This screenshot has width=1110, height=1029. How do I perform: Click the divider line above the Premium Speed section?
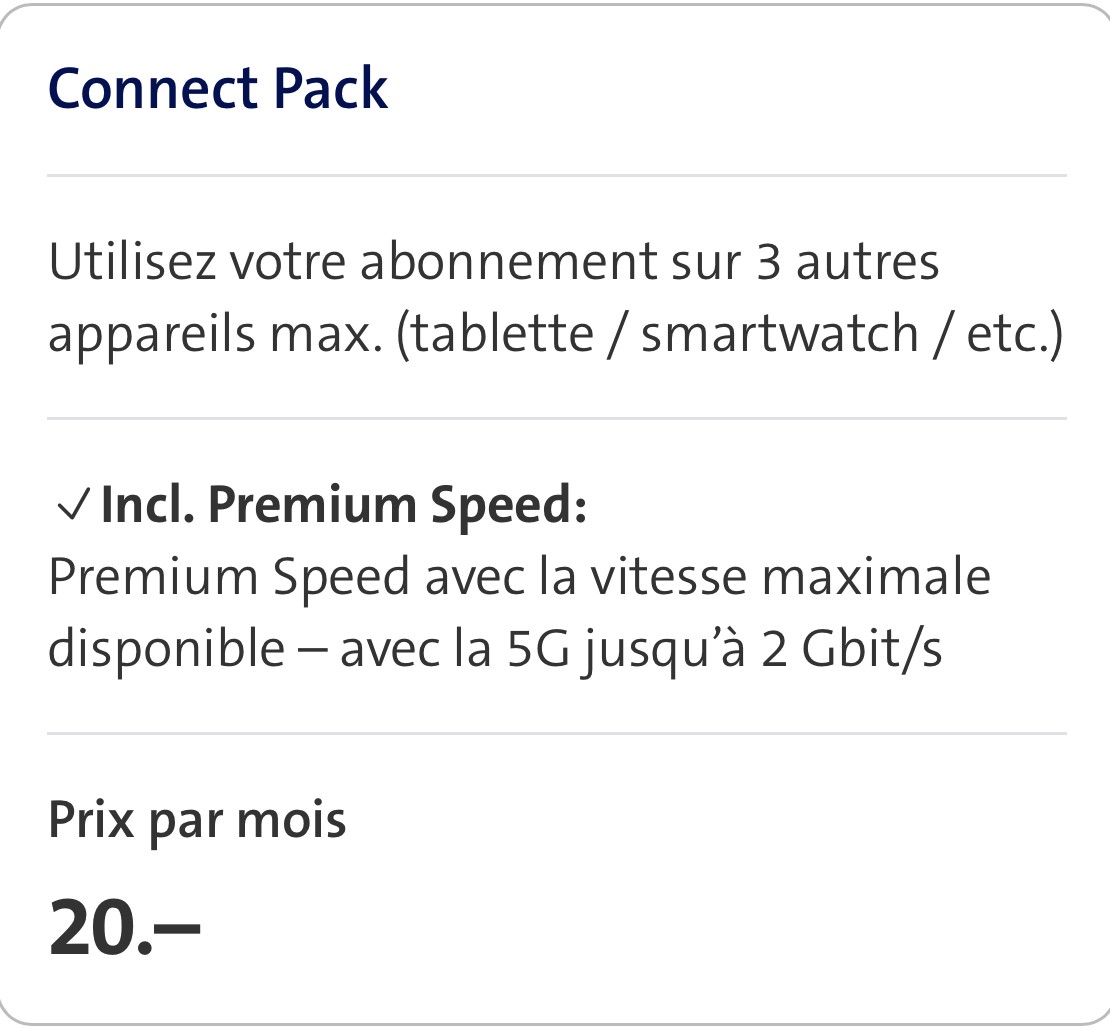pyautogui.click(x=556, y=419)
